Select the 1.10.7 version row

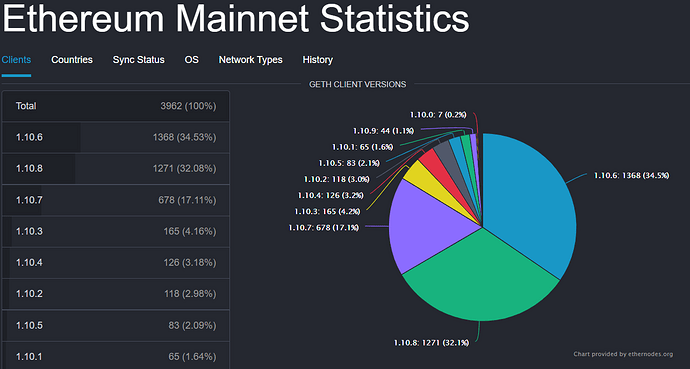click(x=116, y=200)
